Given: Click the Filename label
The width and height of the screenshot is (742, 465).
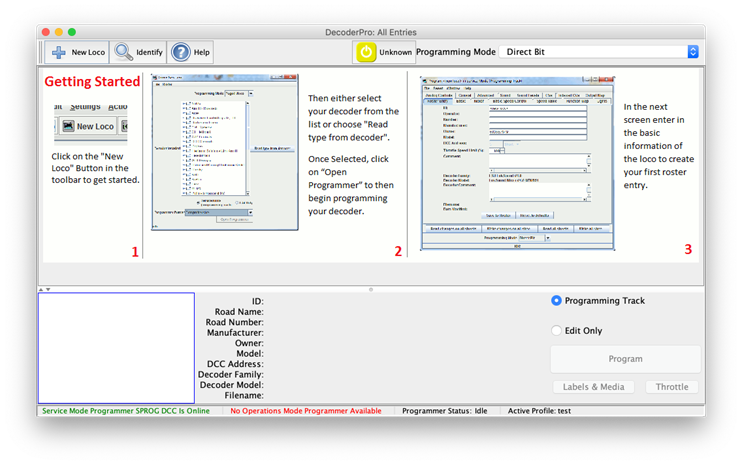Looking at the screenshot, I should pyautogui.click(x=244, y=395).
